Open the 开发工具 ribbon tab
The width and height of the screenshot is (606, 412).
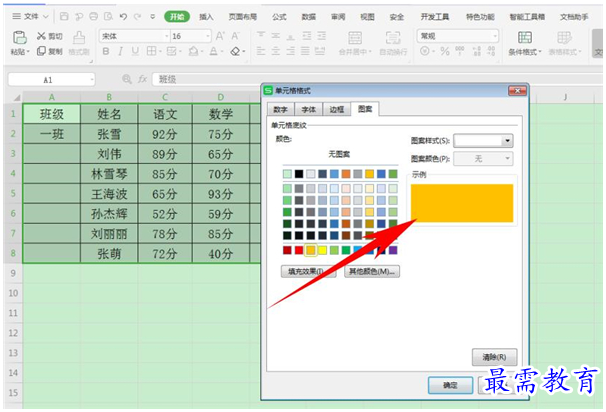(435, 17)
